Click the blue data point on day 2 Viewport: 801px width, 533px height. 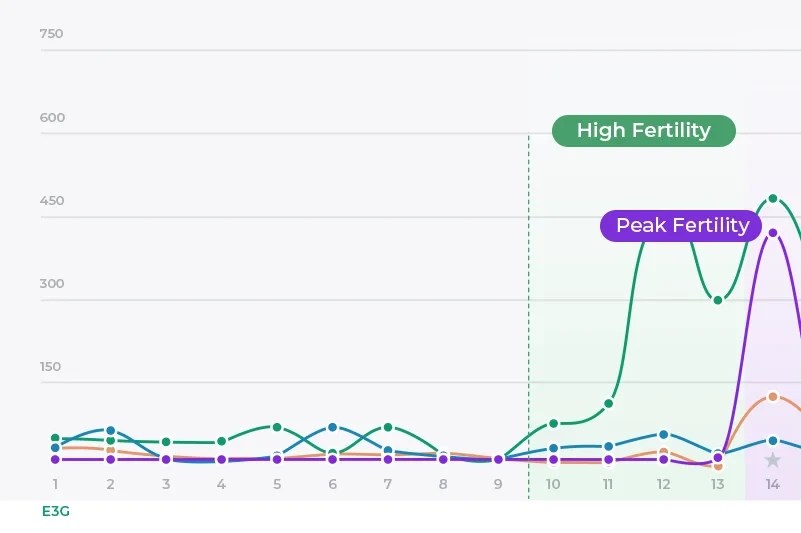[x=110, y=430]
